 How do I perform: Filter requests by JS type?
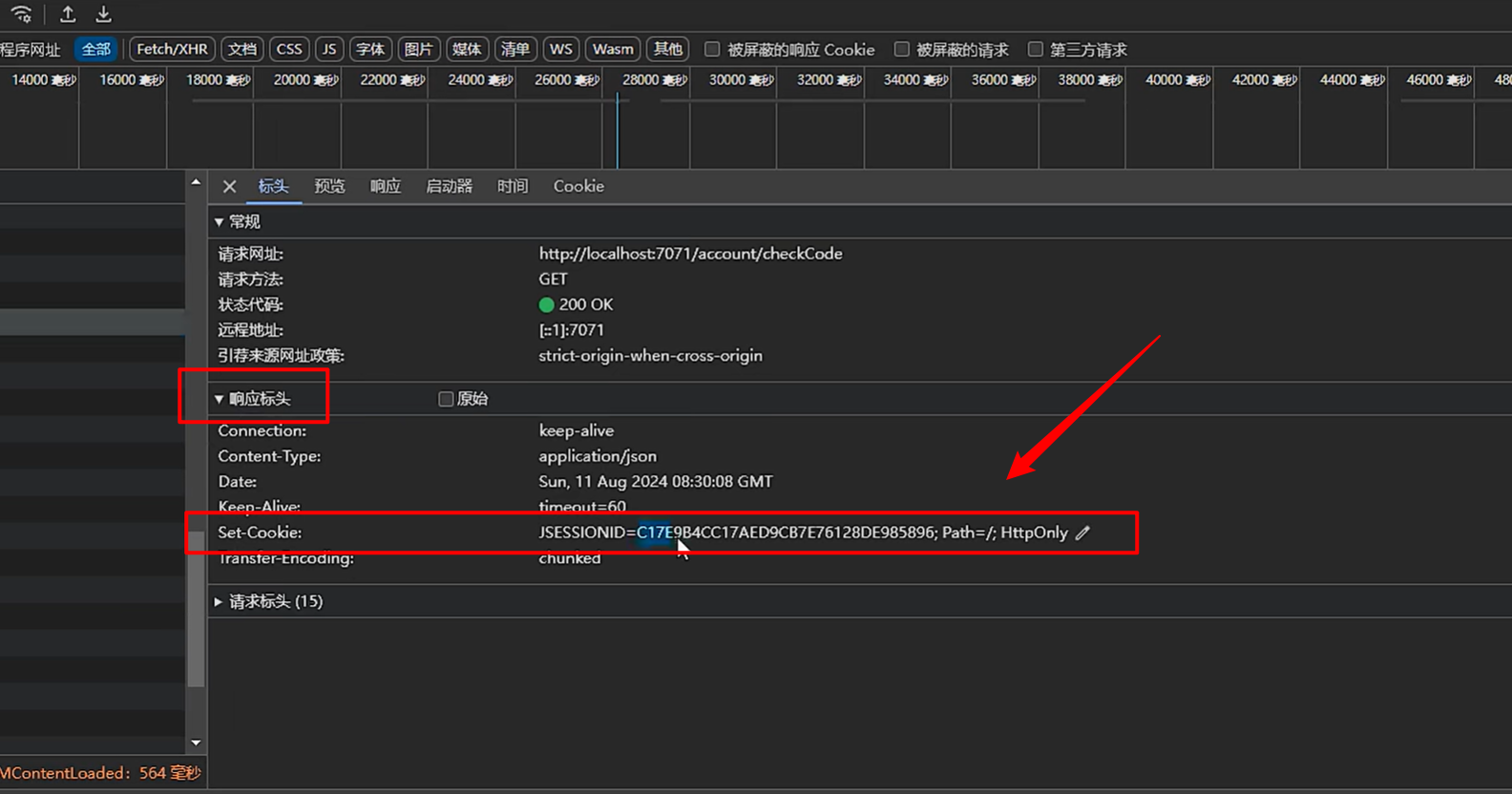329,50
